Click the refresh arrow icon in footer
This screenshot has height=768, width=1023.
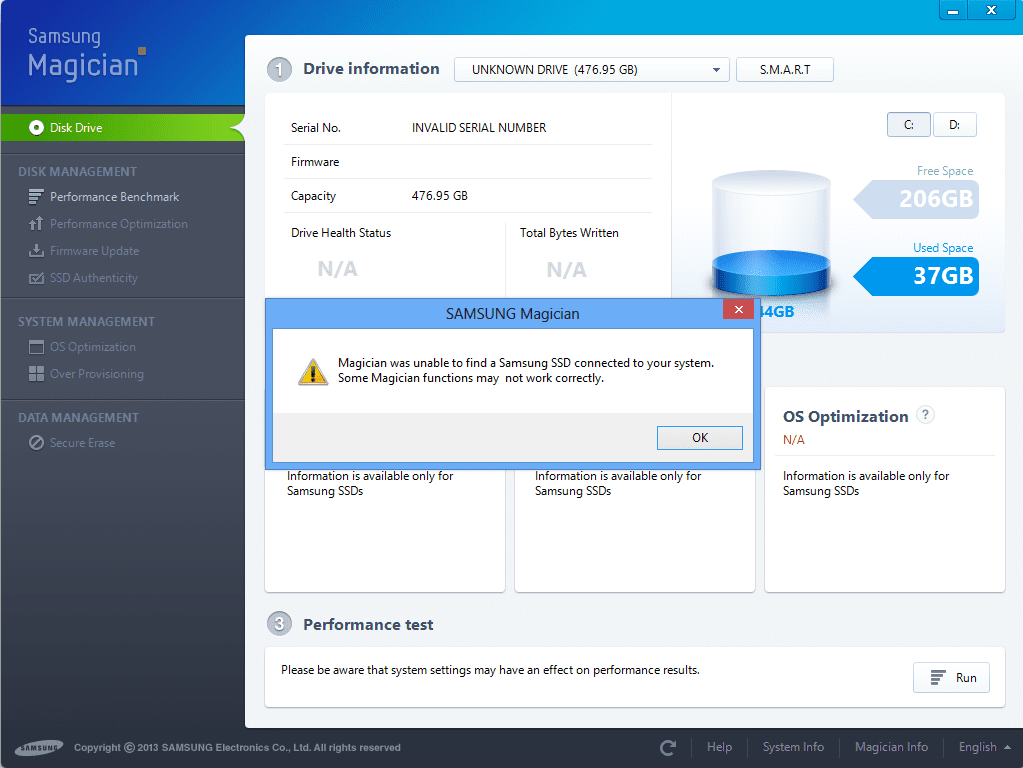(x=667, y=748)
